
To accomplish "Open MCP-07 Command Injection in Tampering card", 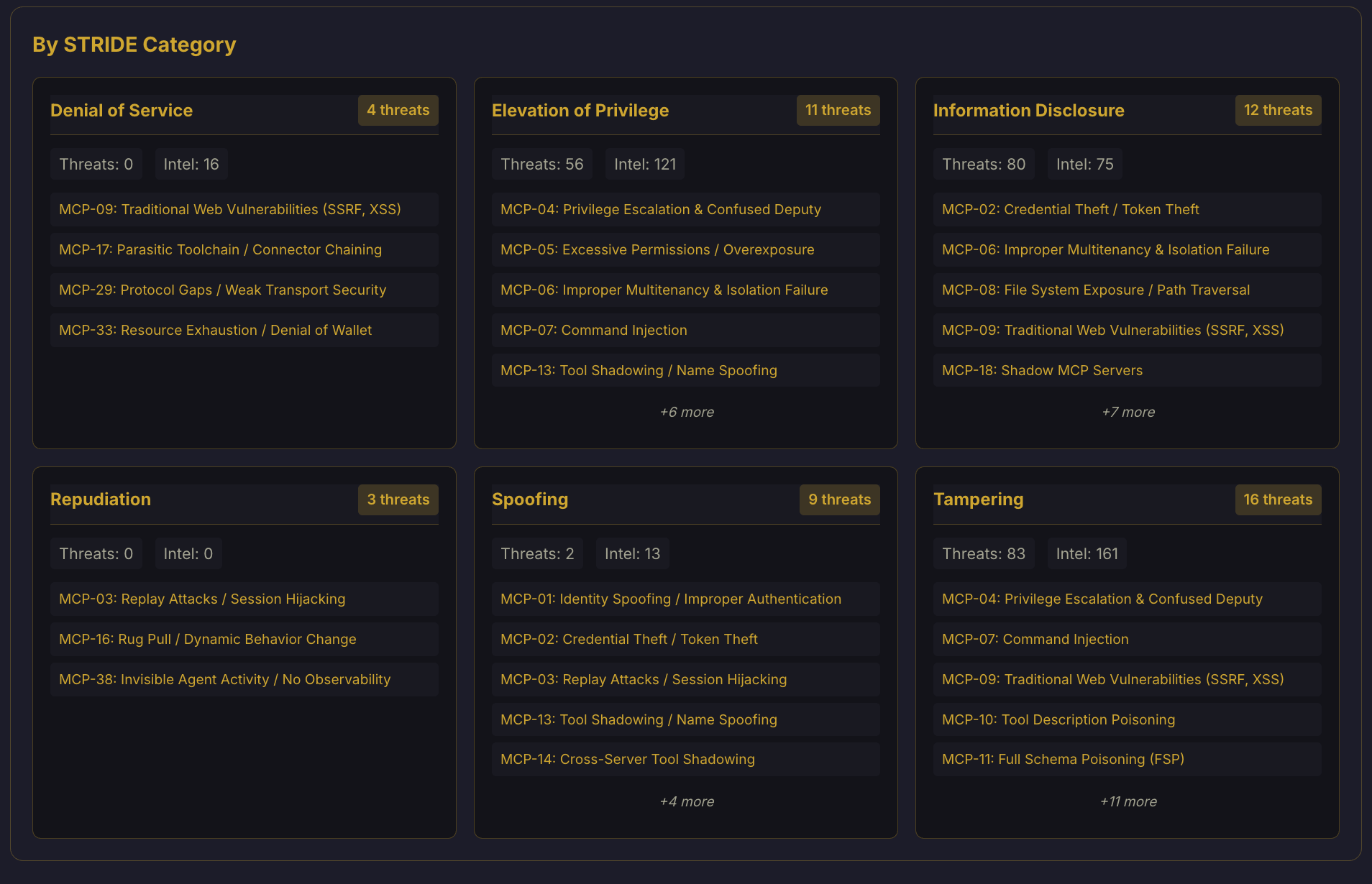I will 1128,639.
